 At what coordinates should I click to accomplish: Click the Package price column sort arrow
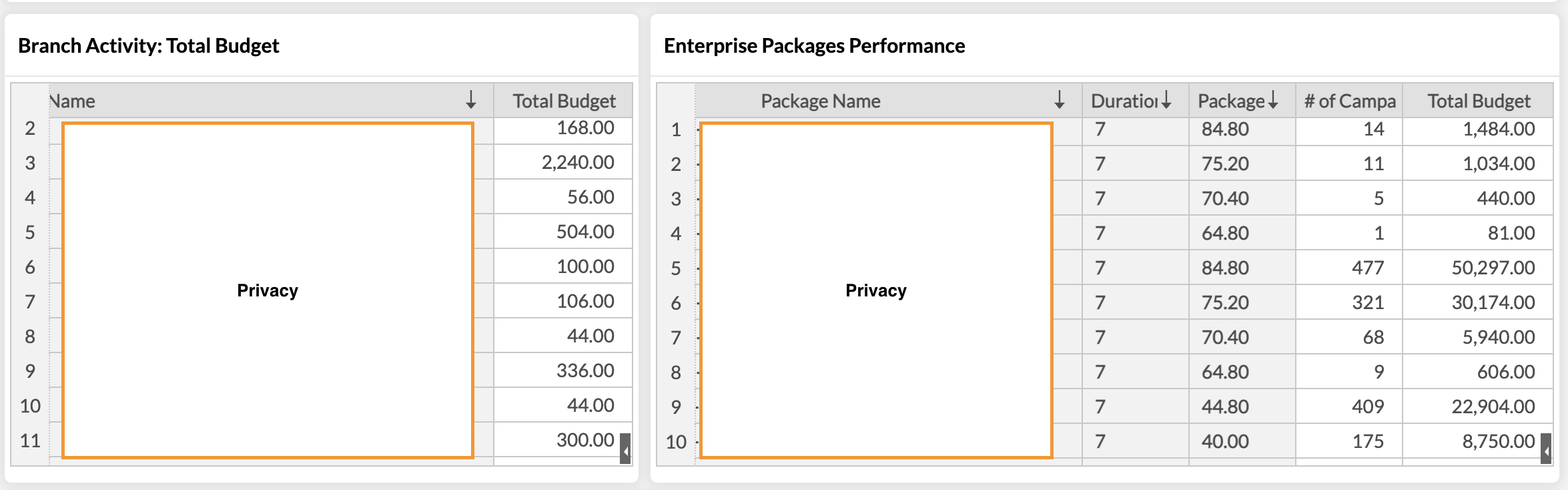(1273, 100)
